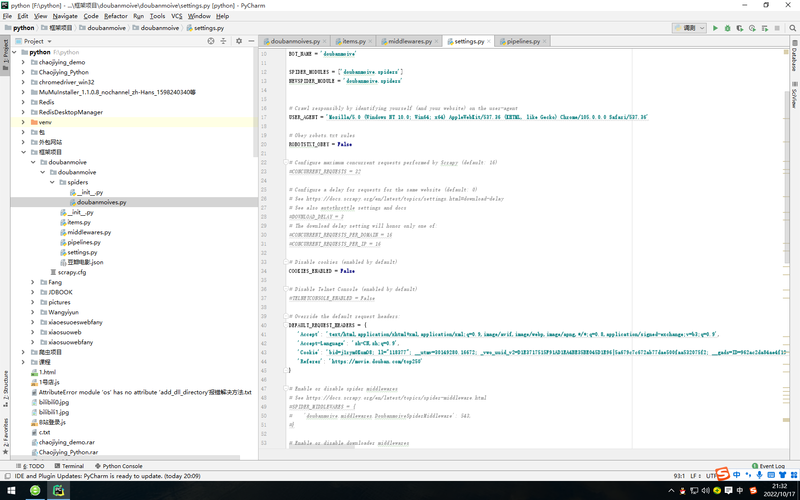Click the python root breadcrumb in navigation bar

pyautogui.click(x=20, y=28)
